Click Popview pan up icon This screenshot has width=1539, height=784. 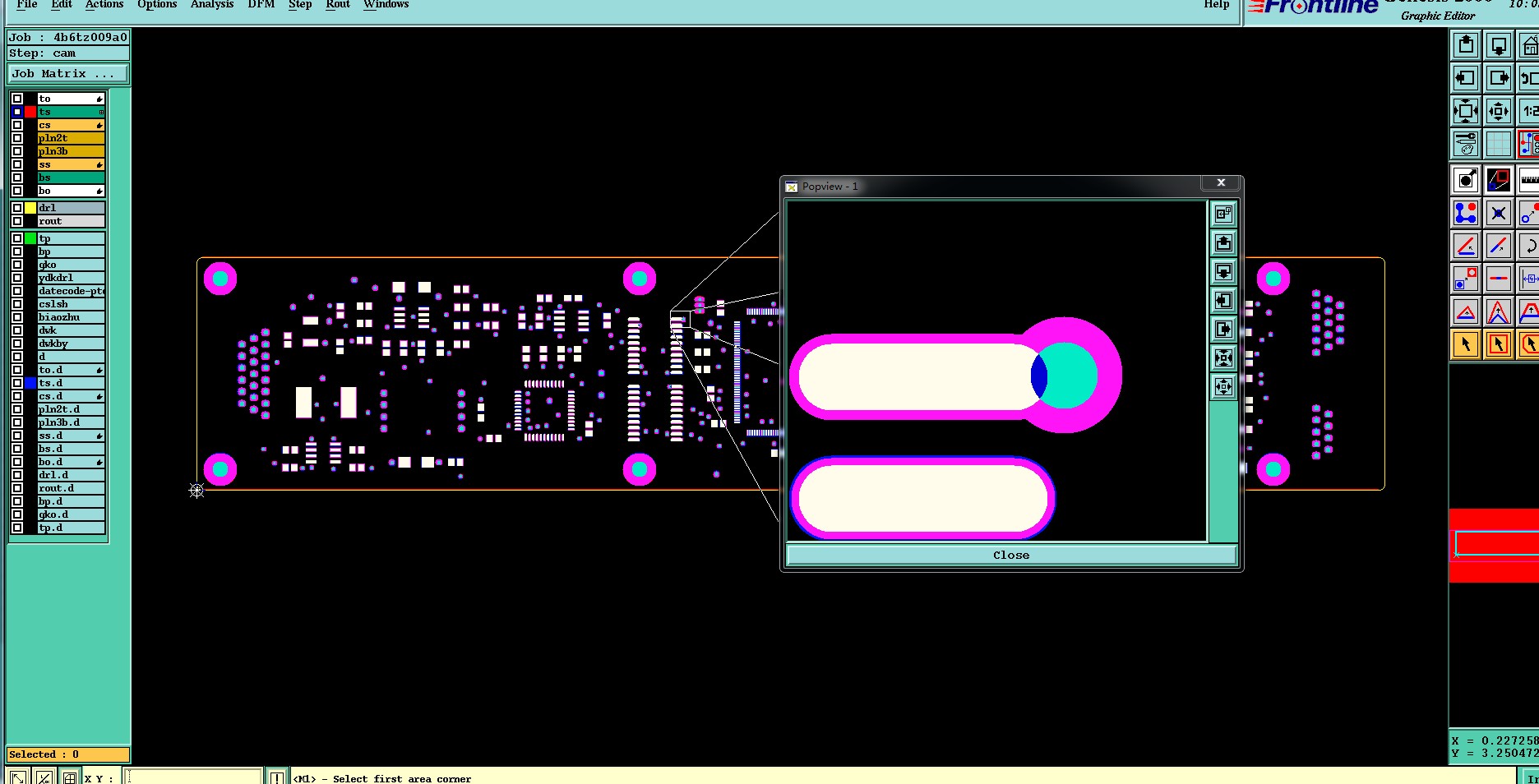tap(1223, 243)
